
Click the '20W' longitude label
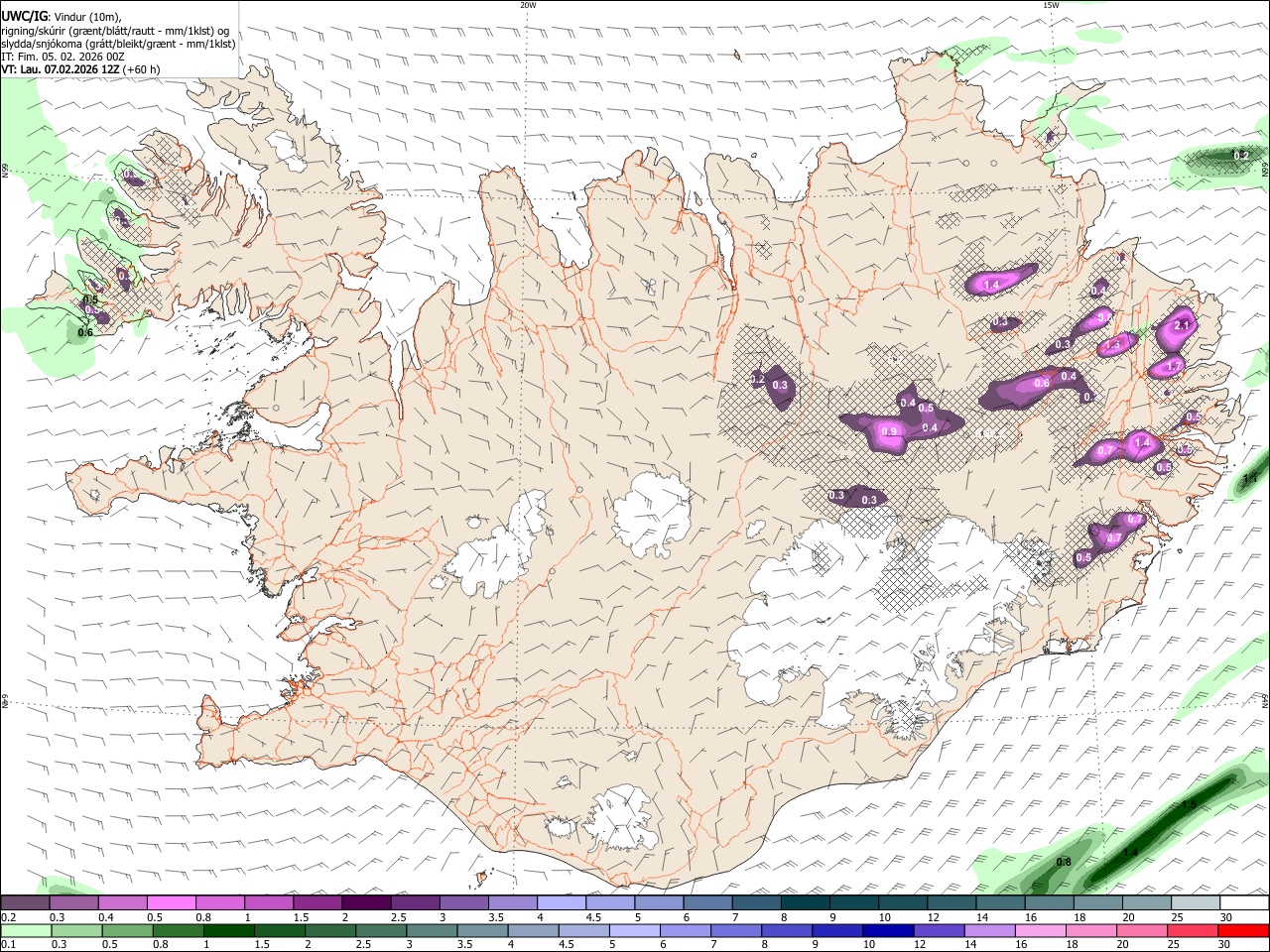tap(528, 5)
